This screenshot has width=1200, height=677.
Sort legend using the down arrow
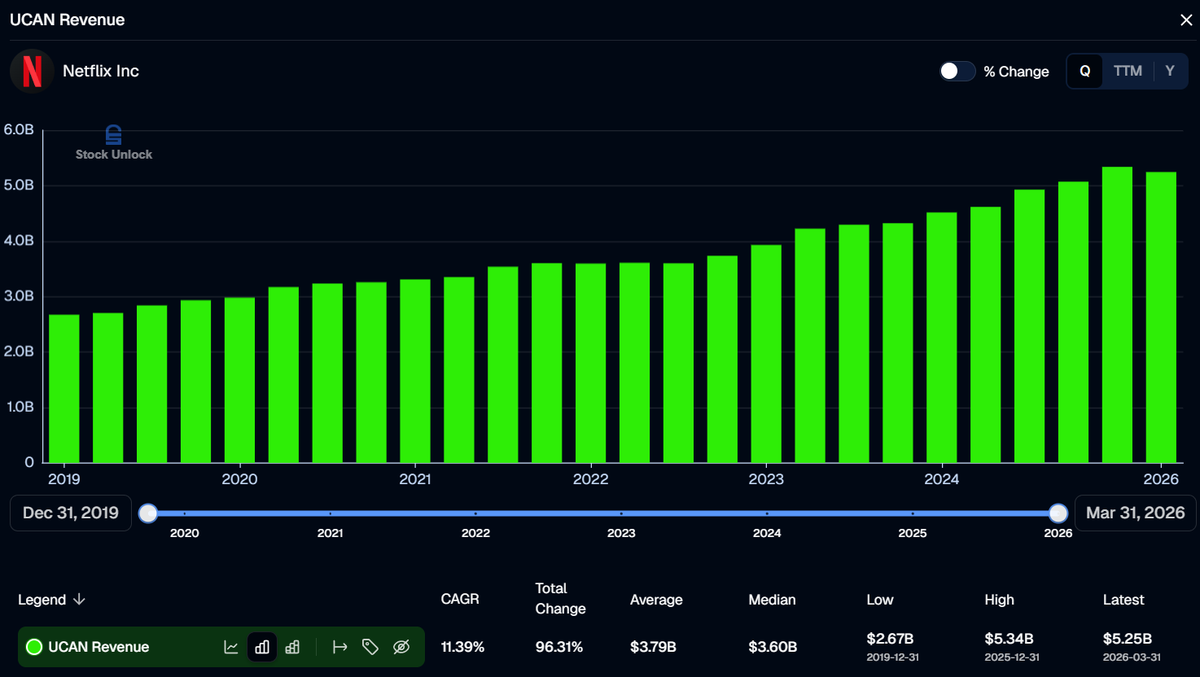coord(79,600)
